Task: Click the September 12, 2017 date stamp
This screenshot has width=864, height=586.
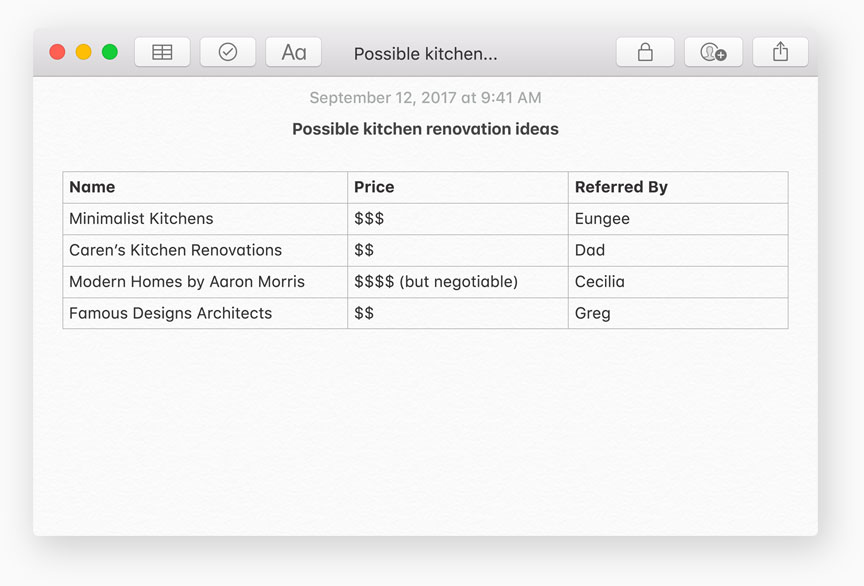Action: coord(425,98)
